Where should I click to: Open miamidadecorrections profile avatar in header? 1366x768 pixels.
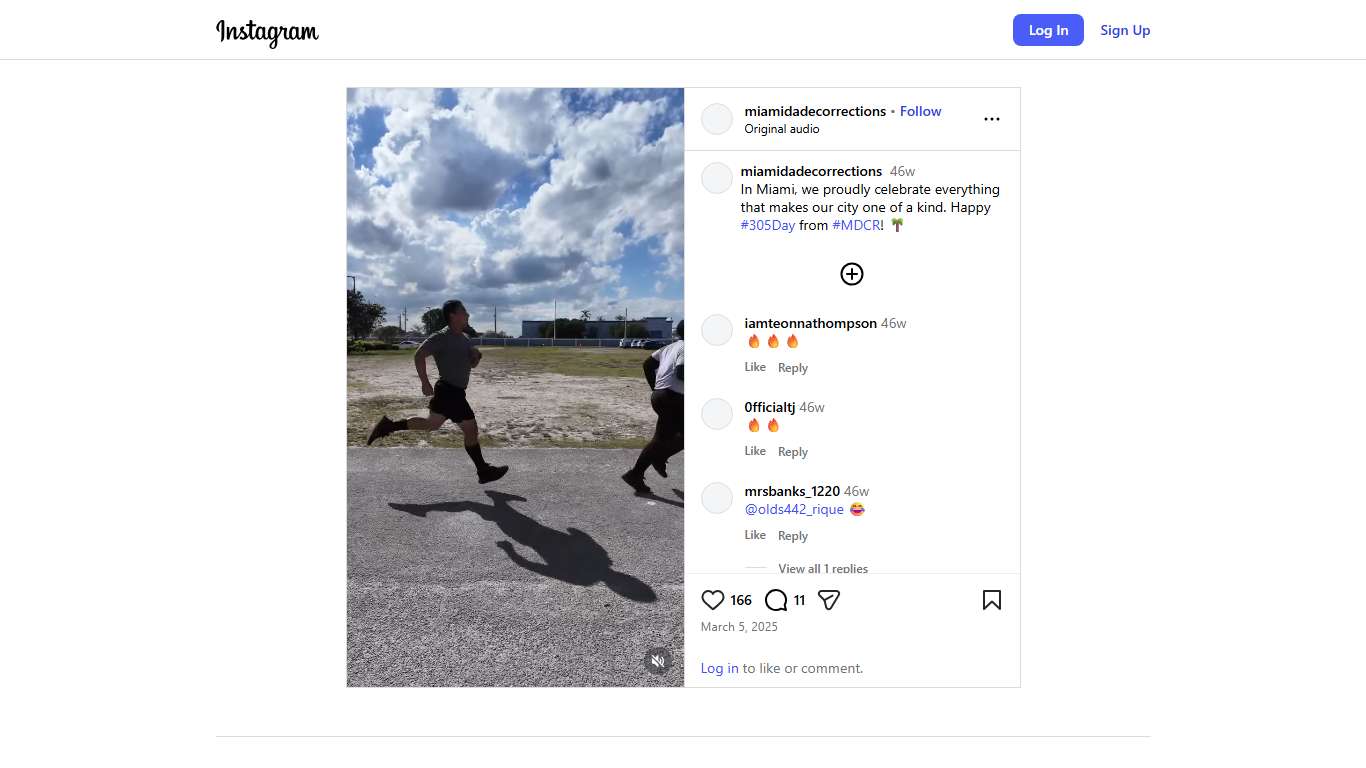coord(717,119)
